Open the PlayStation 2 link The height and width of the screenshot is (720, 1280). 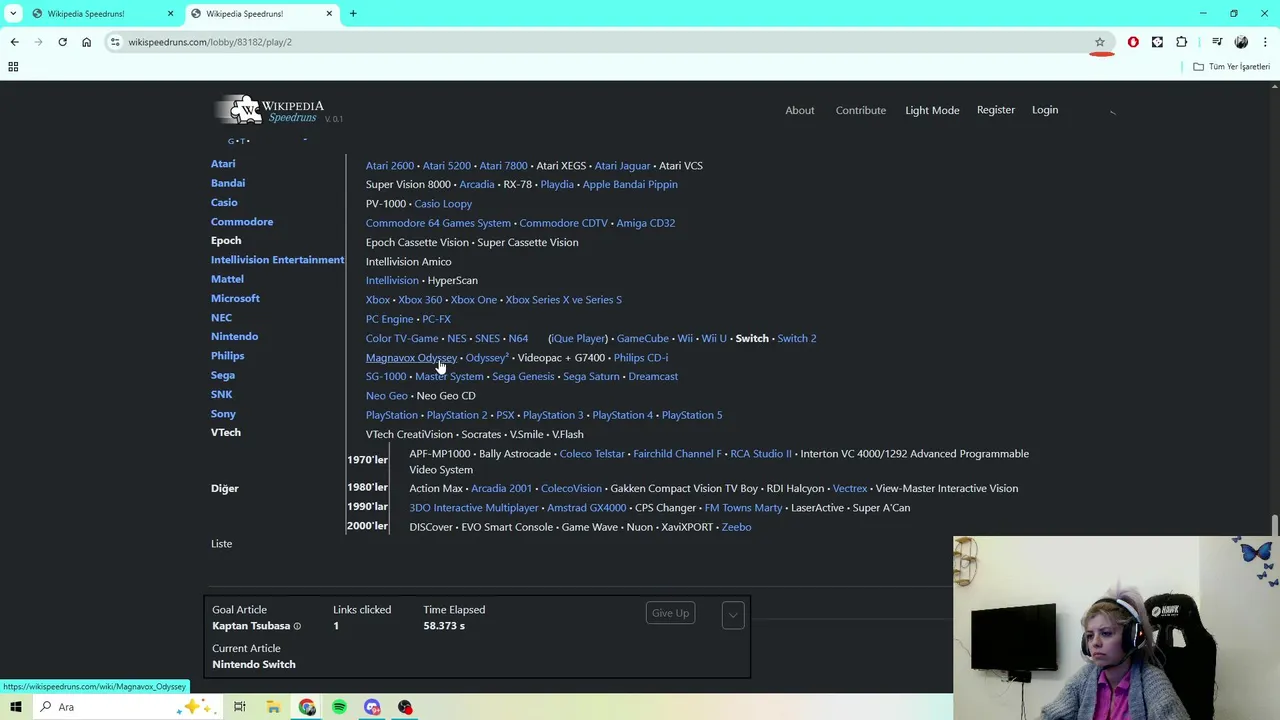(x=457, y=415)
